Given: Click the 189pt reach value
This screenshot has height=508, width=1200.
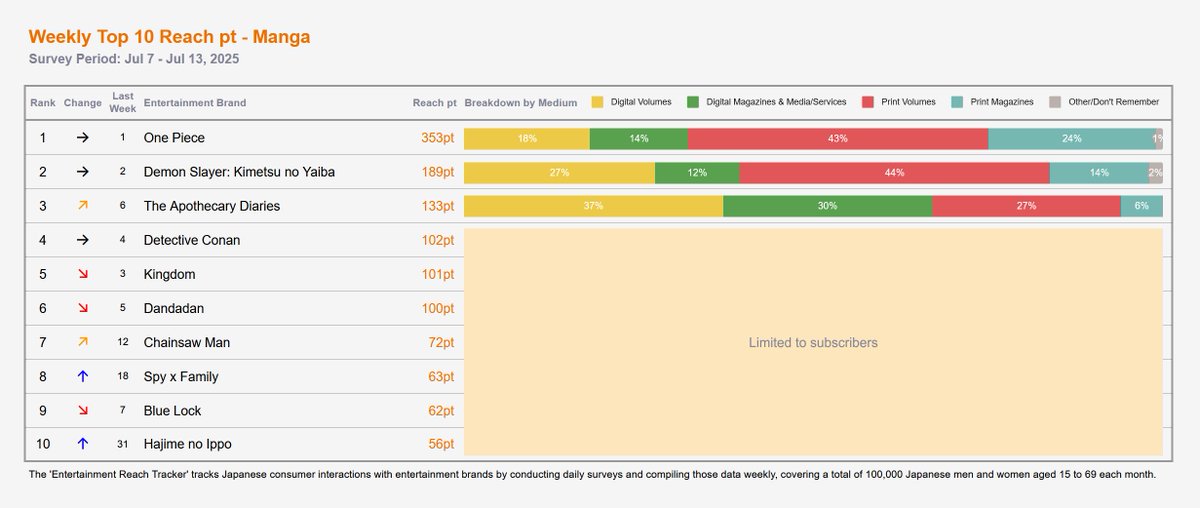Looking at the screenshot, I should pyautogui.click(x=438, y=172).
